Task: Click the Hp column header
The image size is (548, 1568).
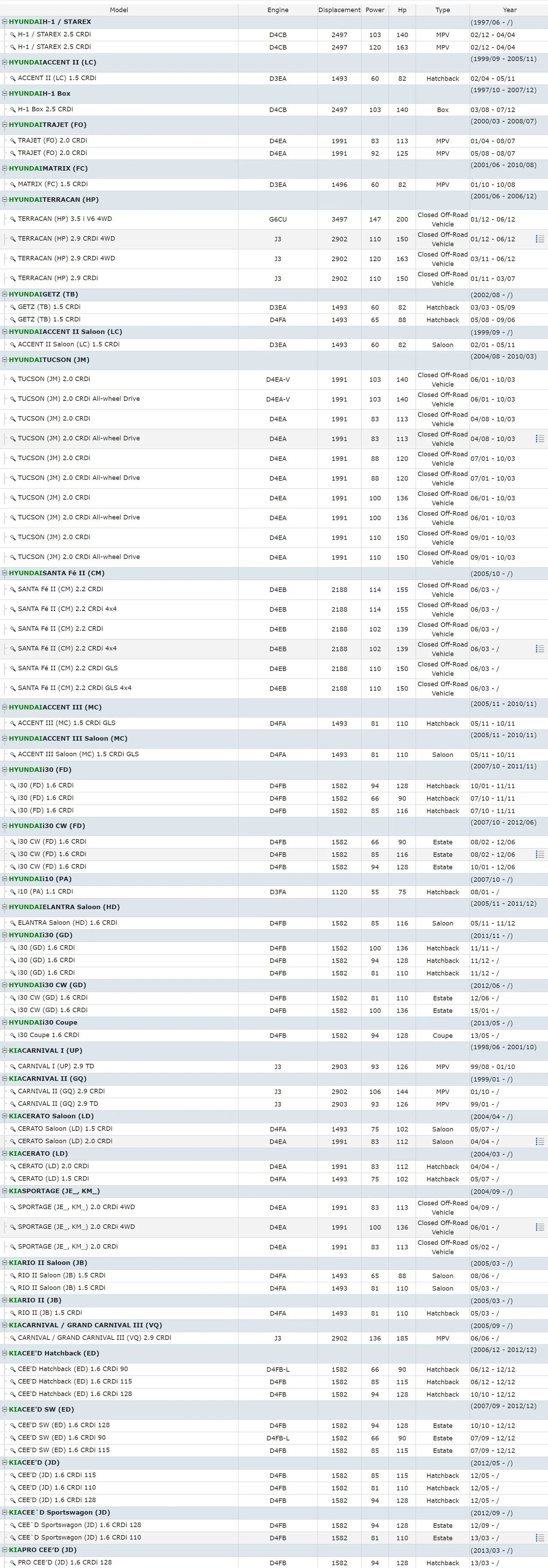Action: coord(403,10)
